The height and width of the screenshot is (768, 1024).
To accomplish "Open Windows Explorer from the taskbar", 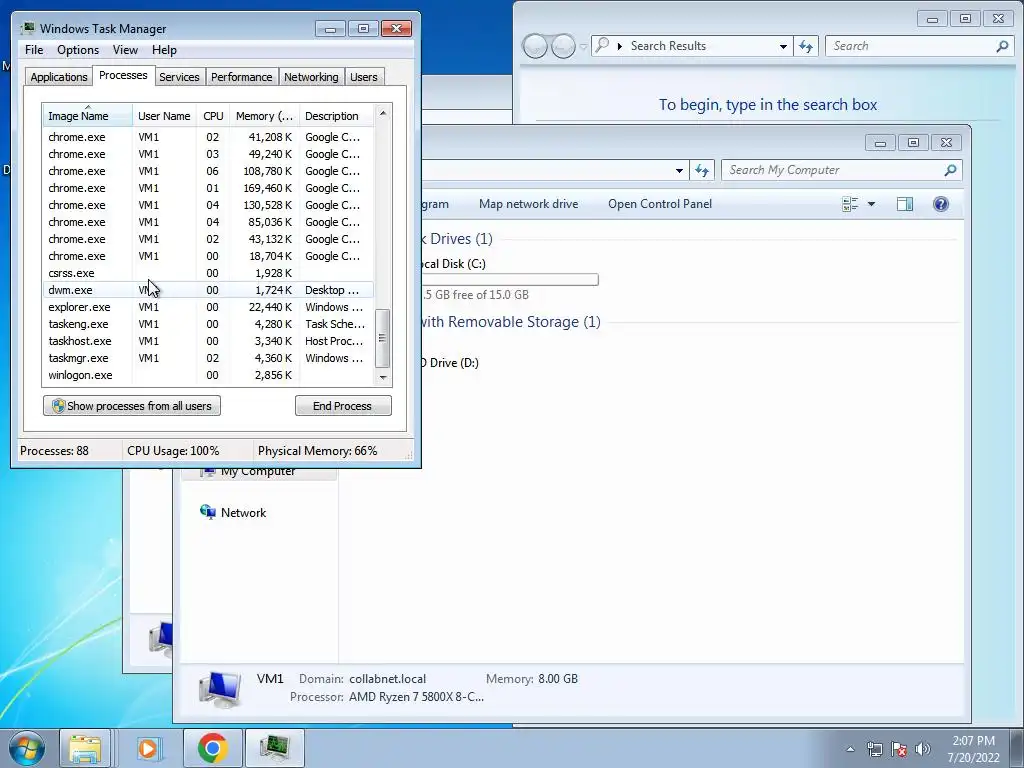I will tap(85, 748).
